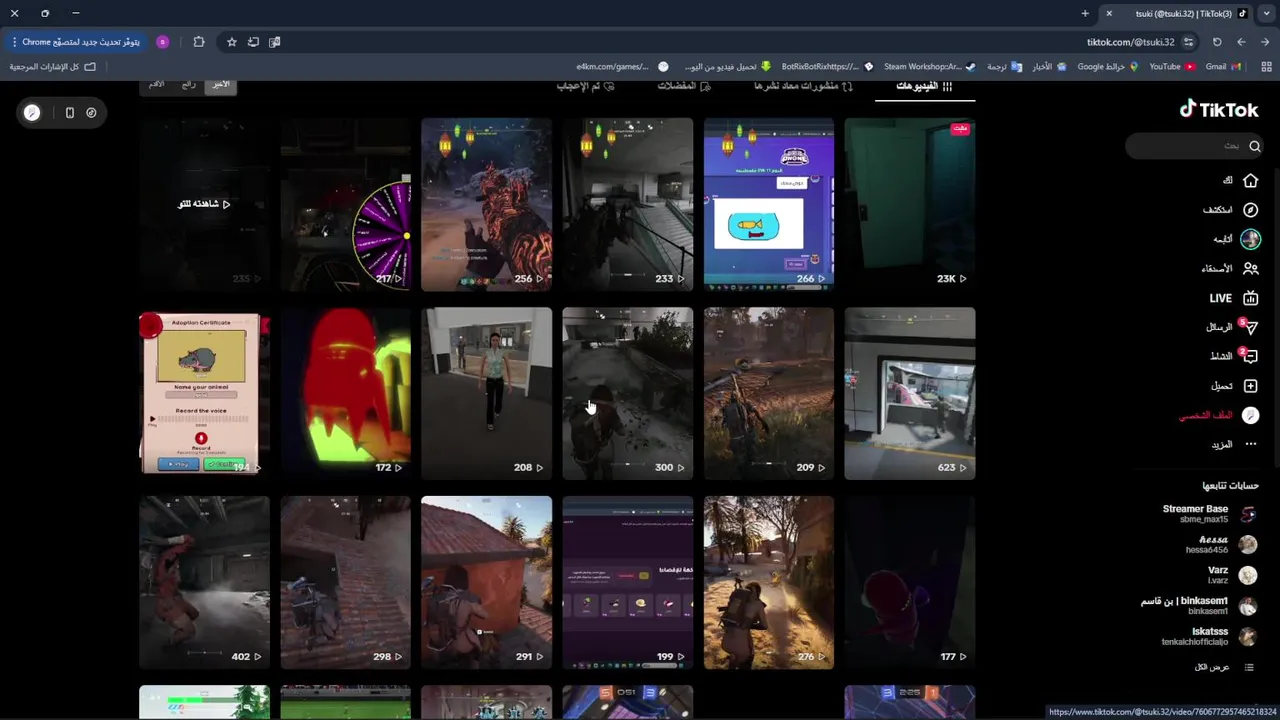Screen dimensions: 1280x720
Task: Click the address bar URL tiktok.com/@tsuki.32
Action: pyautogui.click(x=1131, y=42)
